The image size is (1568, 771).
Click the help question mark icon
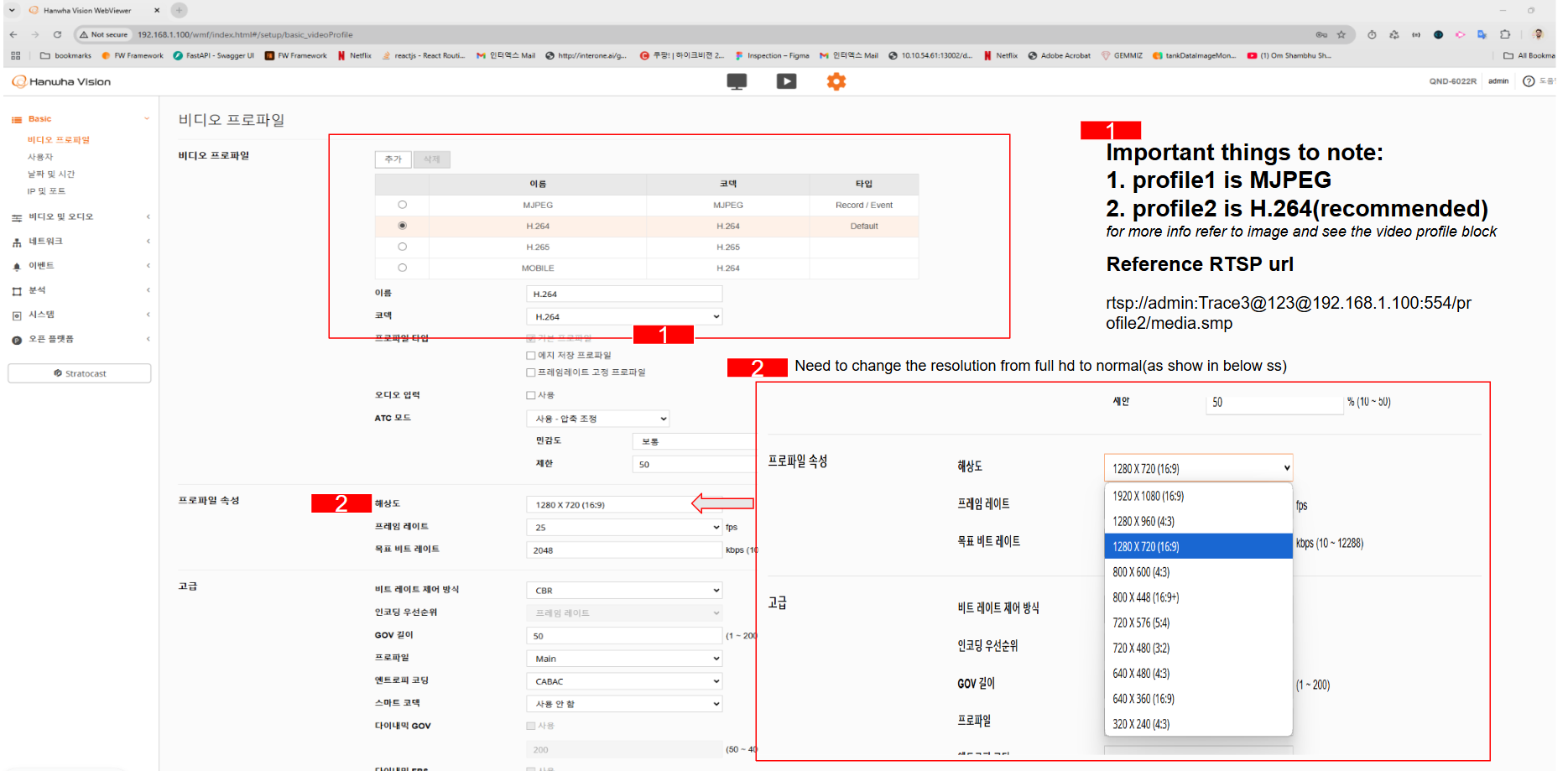point(1528,81)
